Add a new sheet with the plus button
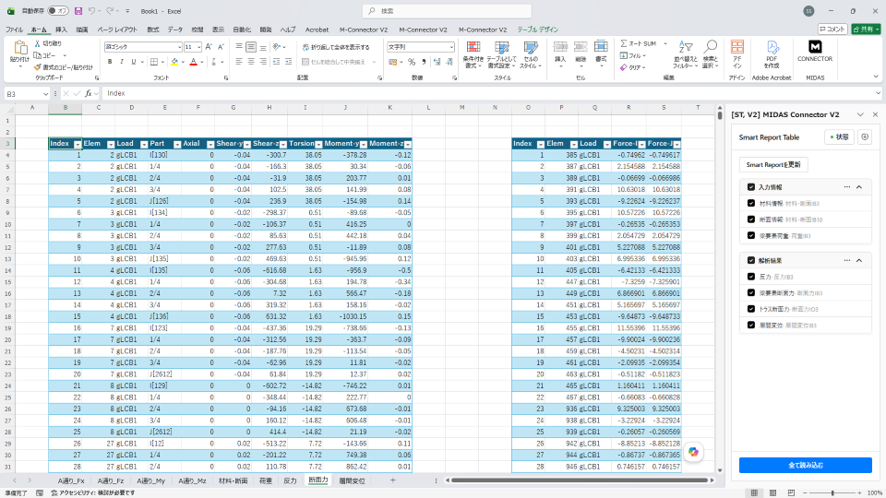 pos(393,480)
